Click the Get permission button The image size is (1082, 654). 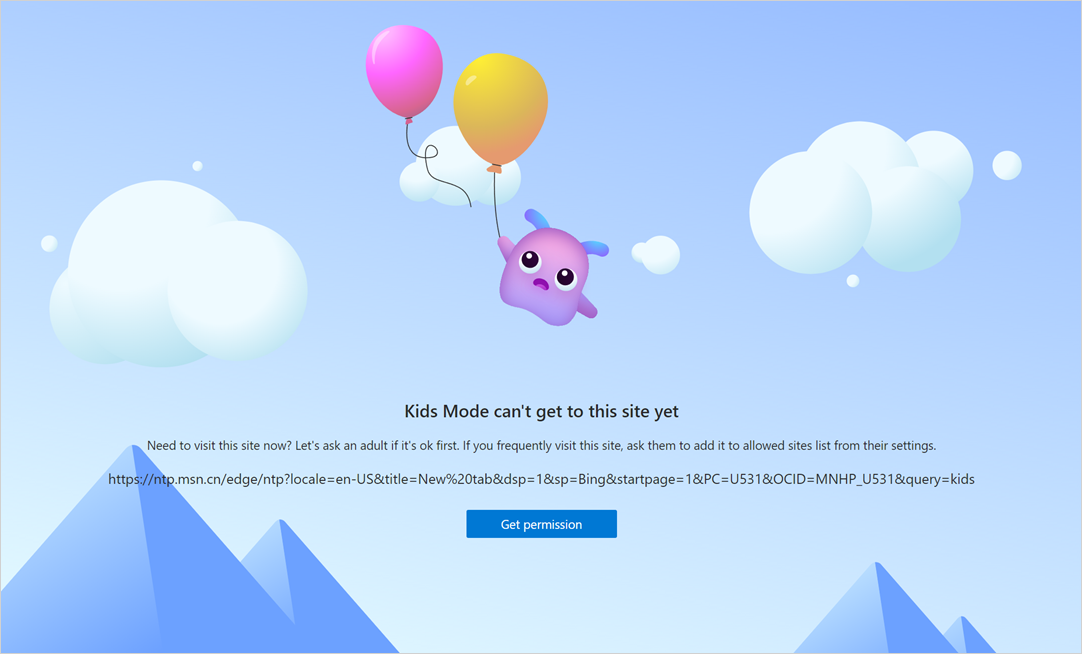[541, 524]
